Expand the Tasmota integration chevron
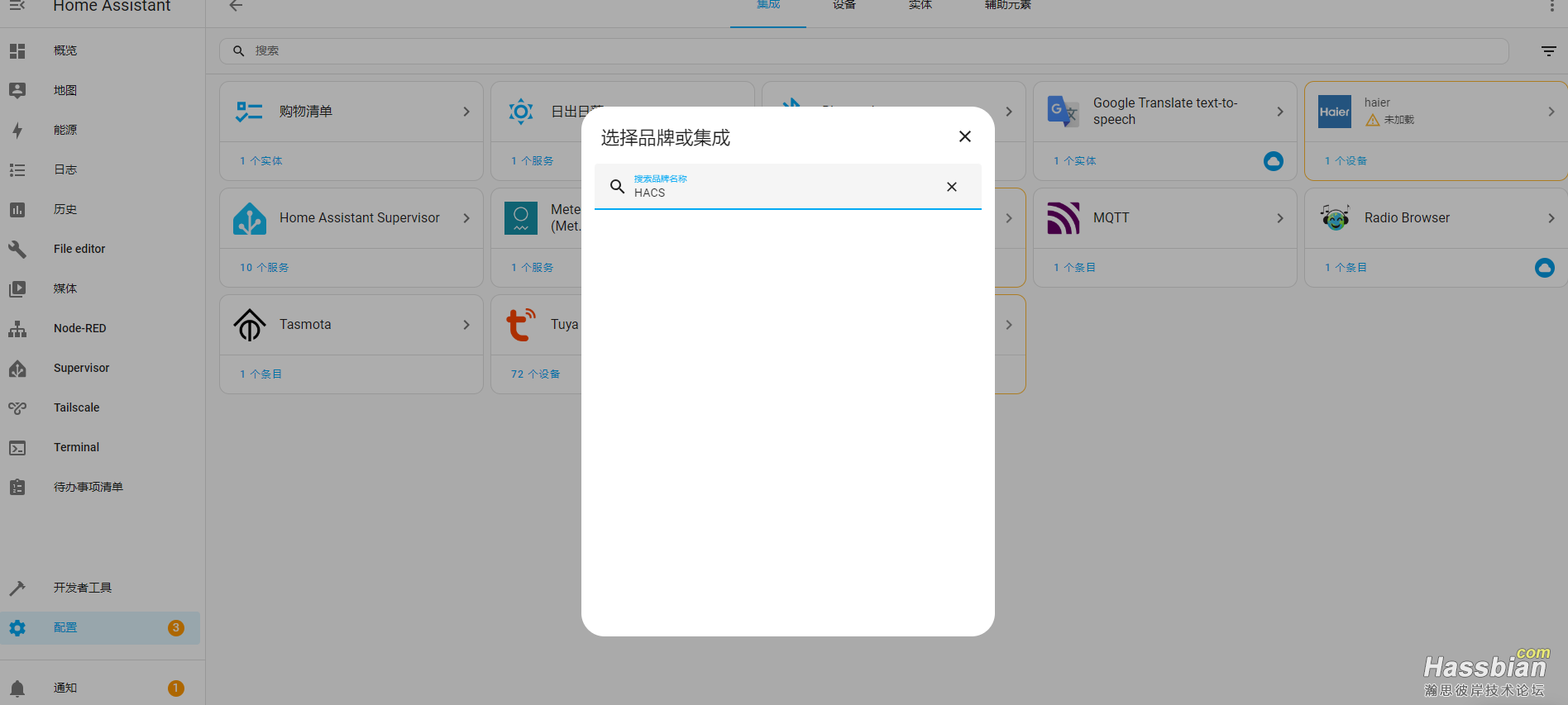Image resolution: width=1568 pixels, height=705 pixels. [x=466, y=325]
